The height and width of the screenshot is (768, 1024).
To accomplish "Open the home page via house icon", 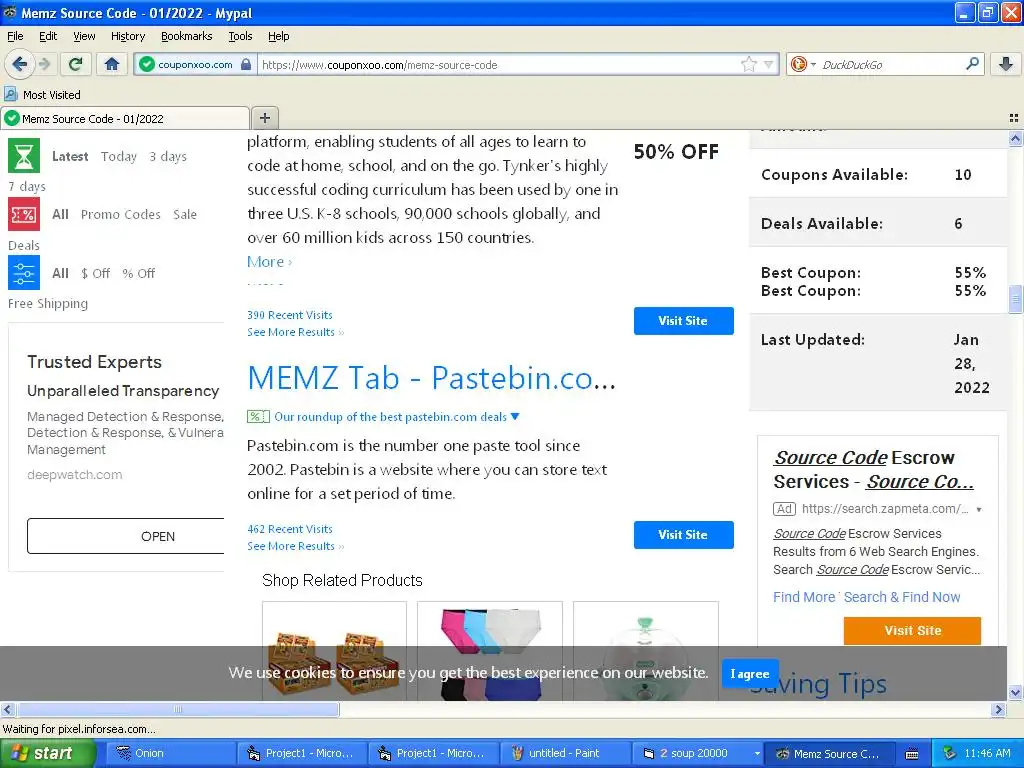I will pyautogui.click(x=112, y=64).
